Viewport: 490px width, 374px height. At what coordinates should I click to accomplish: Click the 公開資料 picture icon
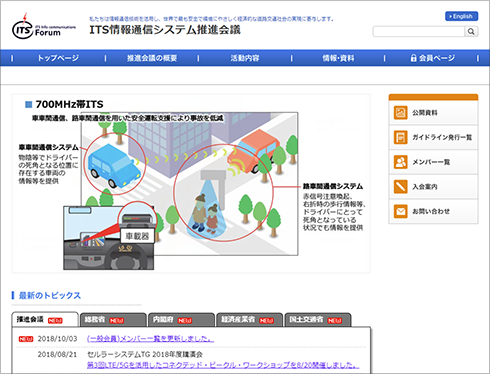[400, 113]
